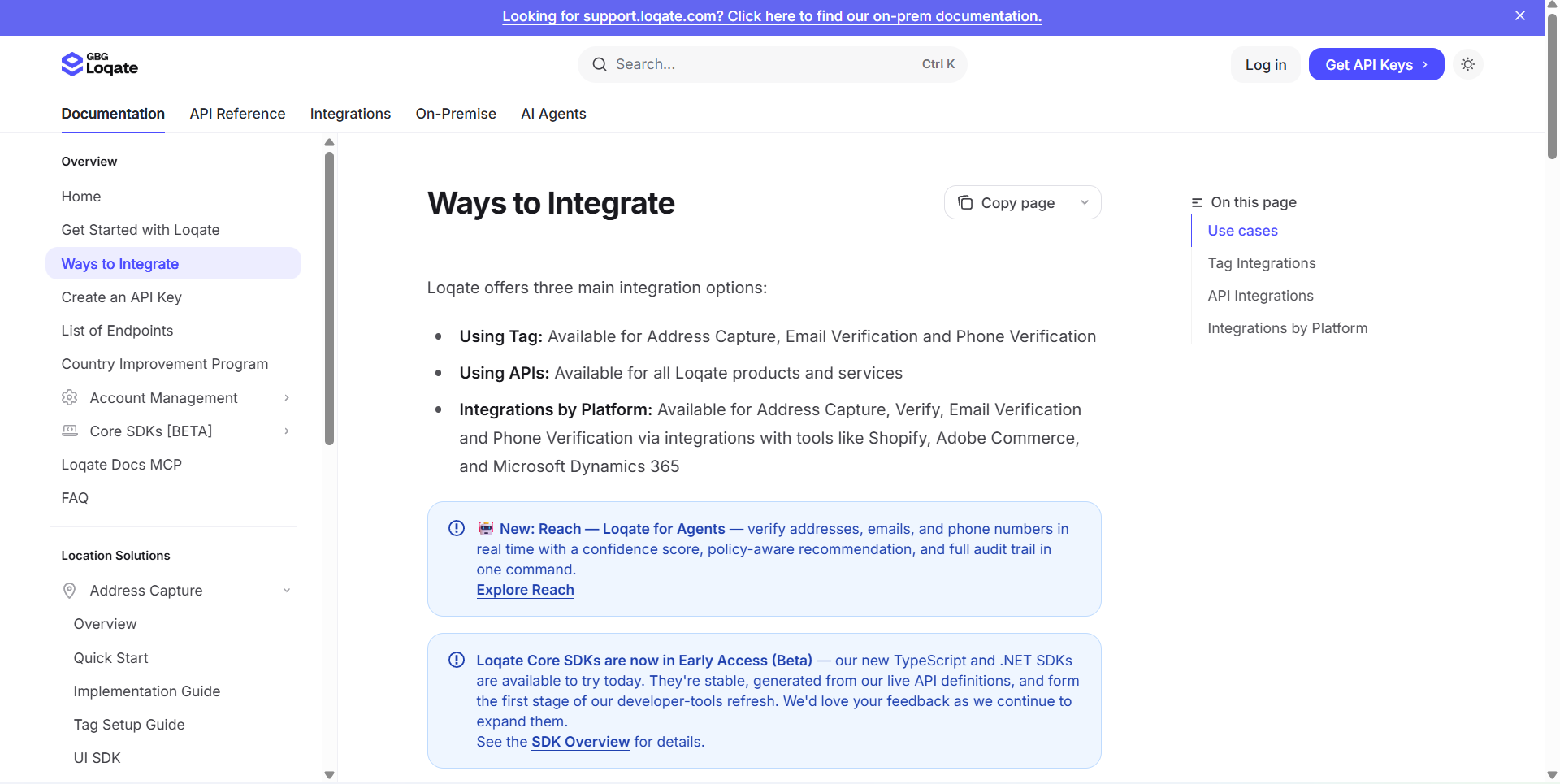Click the GBG Loqate logo
1560x784 pixels.
(100, 64)
